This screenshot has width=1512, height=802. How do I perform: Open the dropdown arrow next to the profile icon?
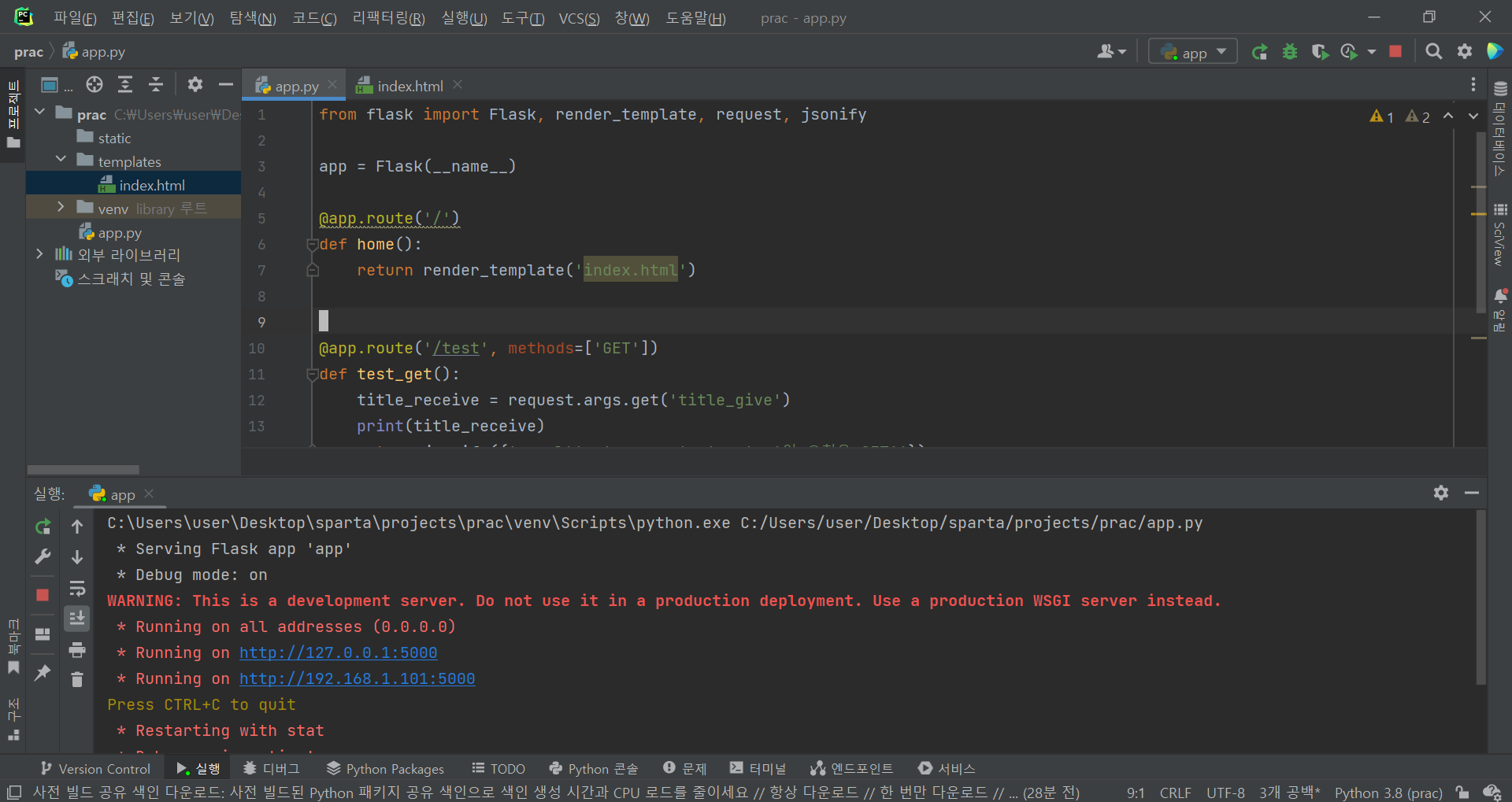click(x=1371, y=52)
